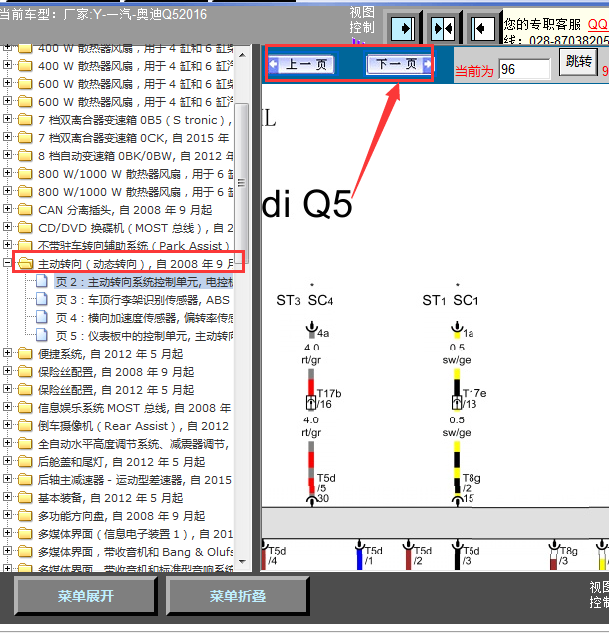Screen dimensions: 609x633
Task: Expand the 7 档双离合器变速箱 0CK folder
Action: point(7,137)
